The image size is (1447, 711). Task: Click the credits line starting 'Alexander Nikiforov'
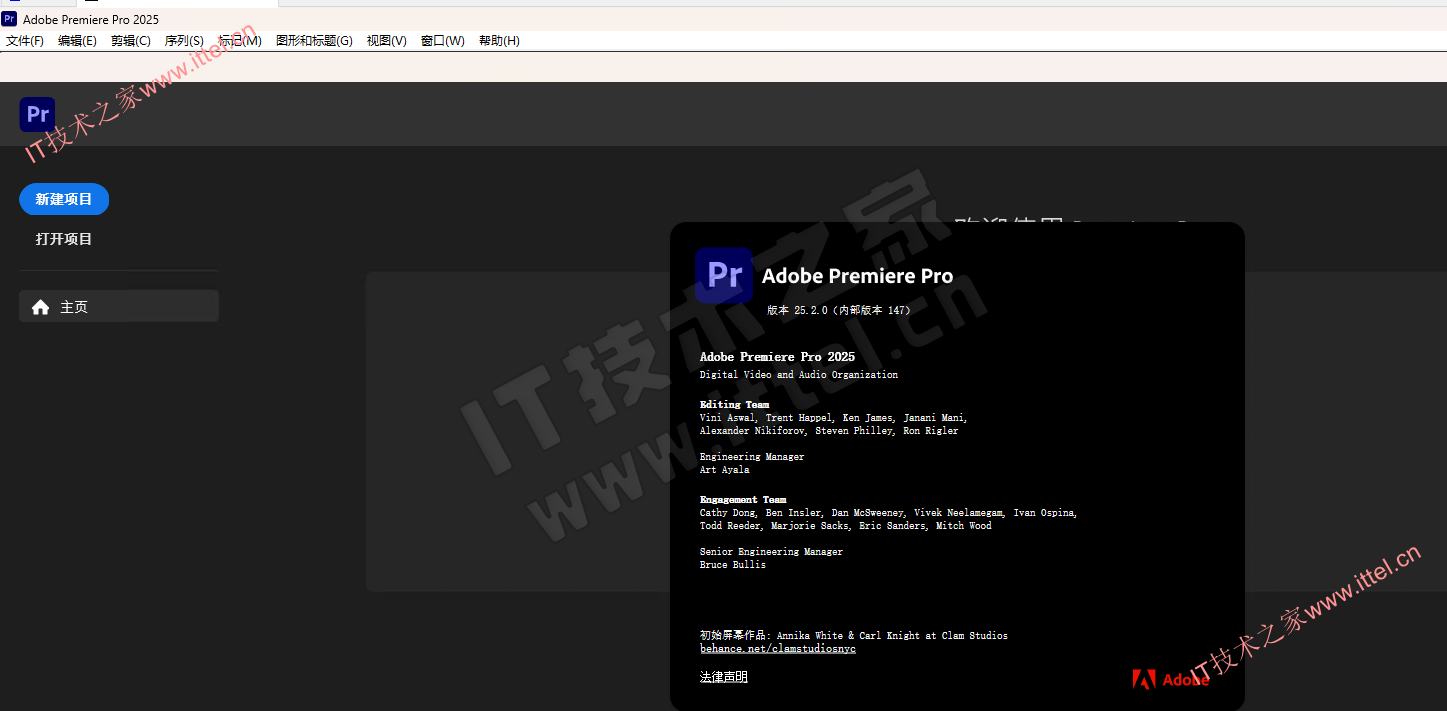tap(829, 431)
